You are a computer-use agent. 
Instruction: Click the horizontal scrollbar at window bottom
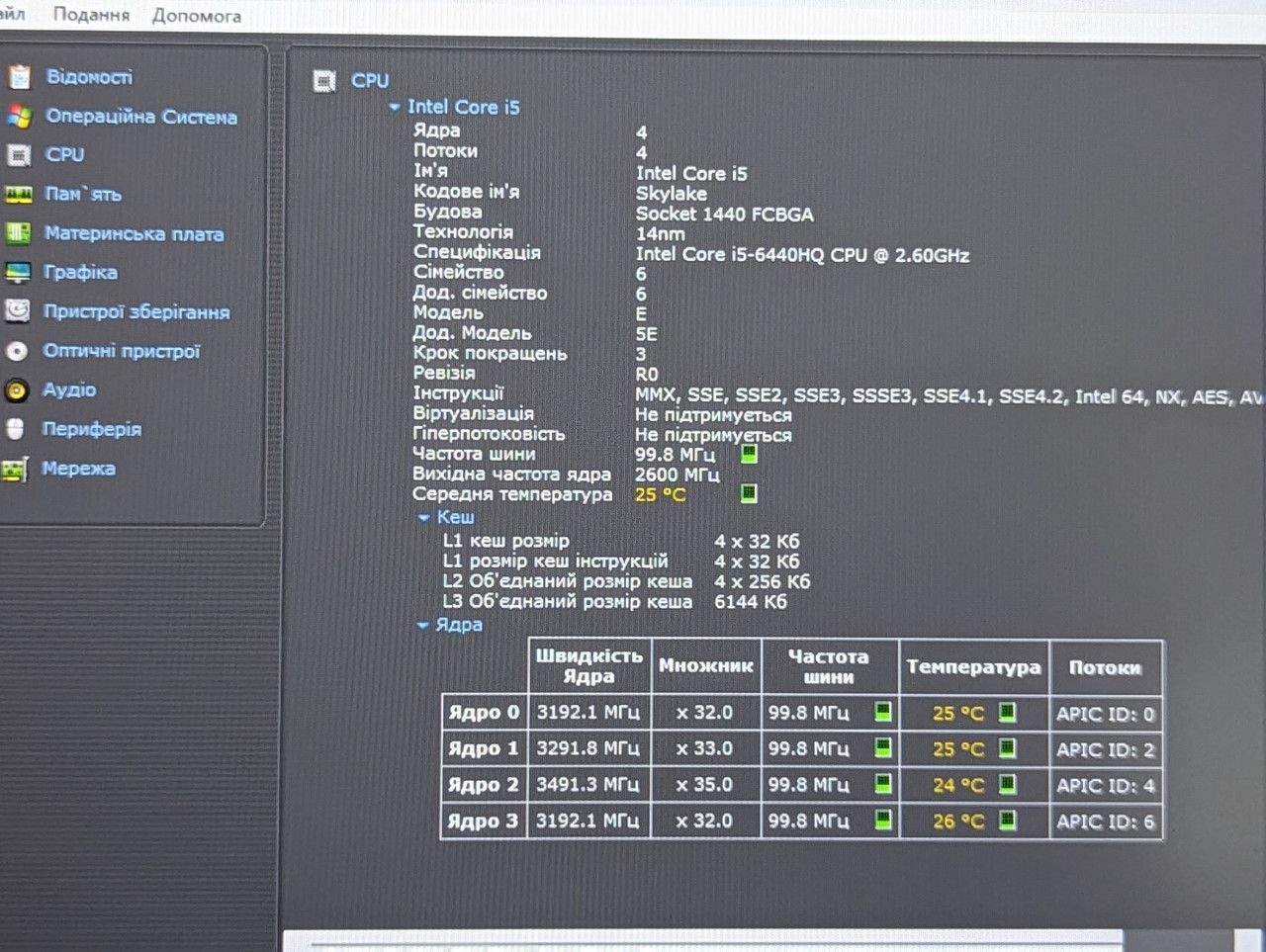(702, 939)
